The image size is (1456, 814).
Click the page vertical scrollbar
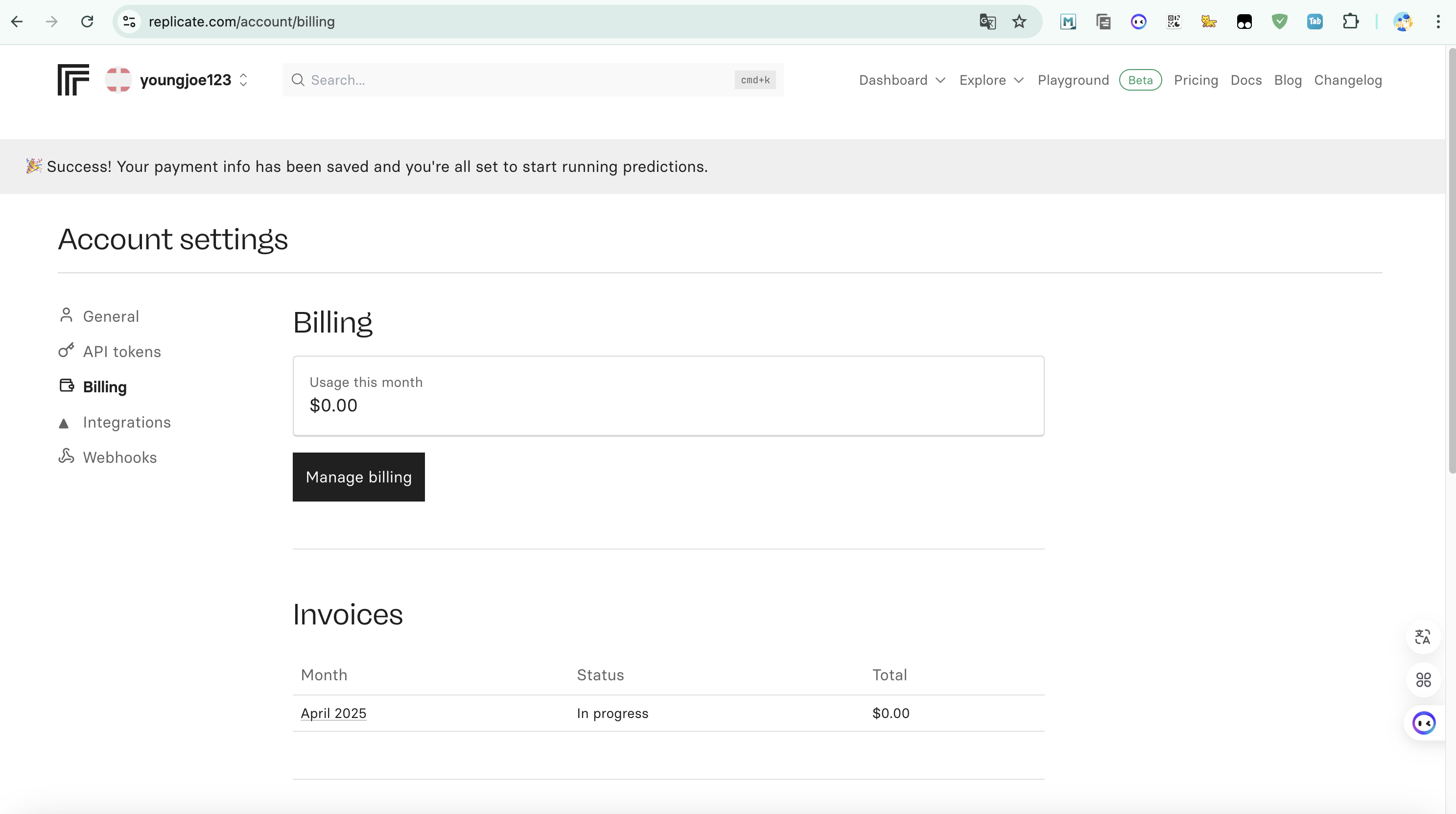pyautogui.click(x=1451, y=260)
